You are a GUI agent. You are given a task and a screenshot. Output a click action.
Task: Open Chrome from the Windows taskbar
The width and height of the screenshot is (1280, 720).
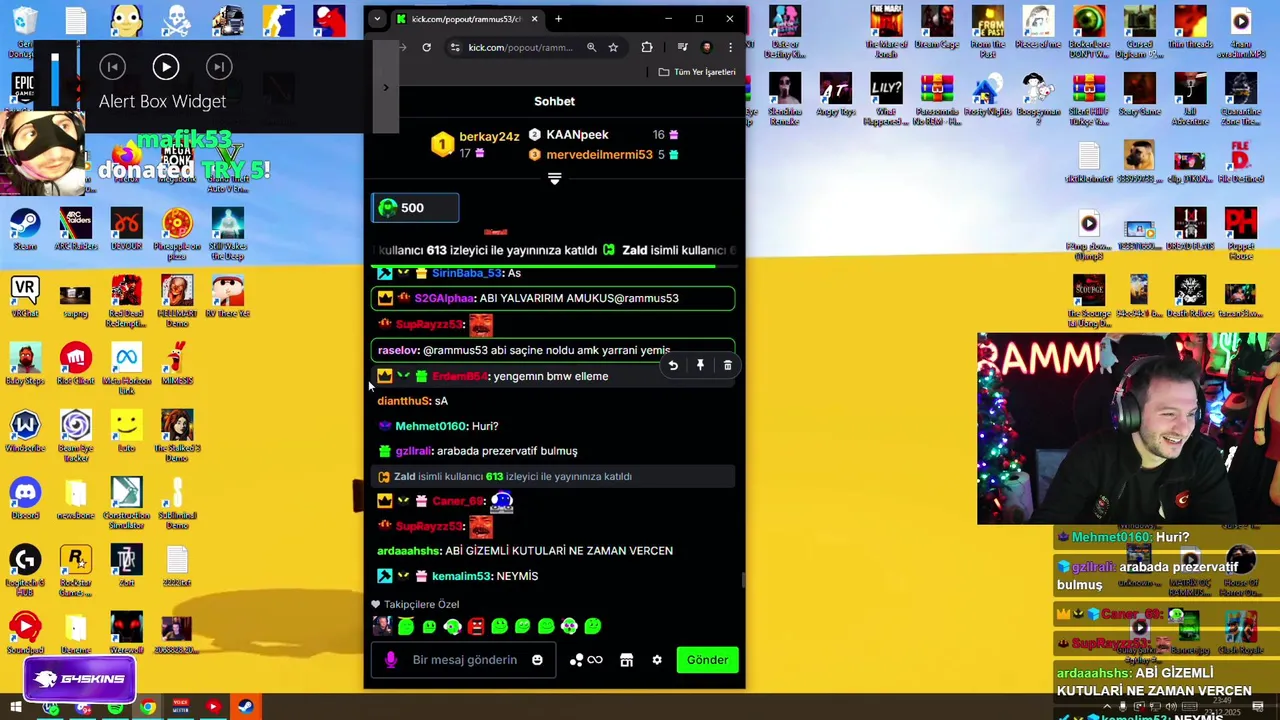click(148, 707)
